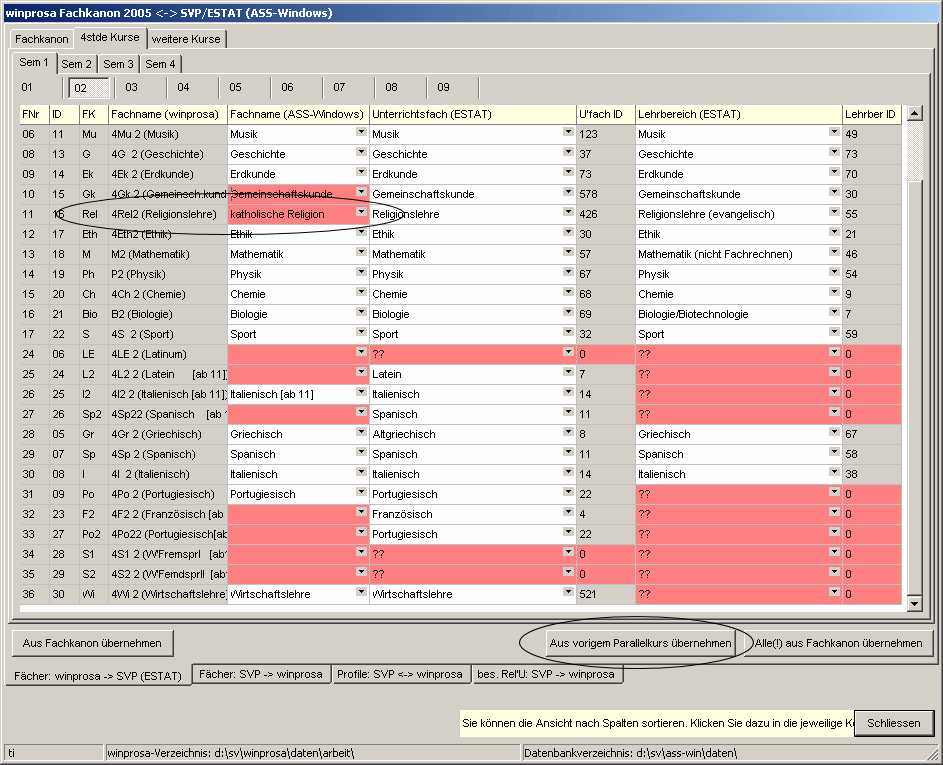Select parallel course tab 05
The image size is (943, 765).
236,87
